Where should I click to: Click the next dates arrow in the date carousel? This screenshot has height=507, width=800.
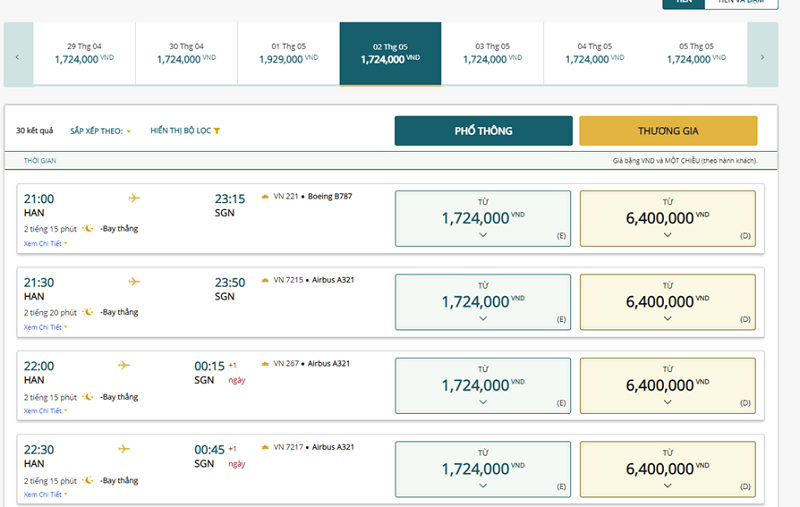tap(762, 55)
